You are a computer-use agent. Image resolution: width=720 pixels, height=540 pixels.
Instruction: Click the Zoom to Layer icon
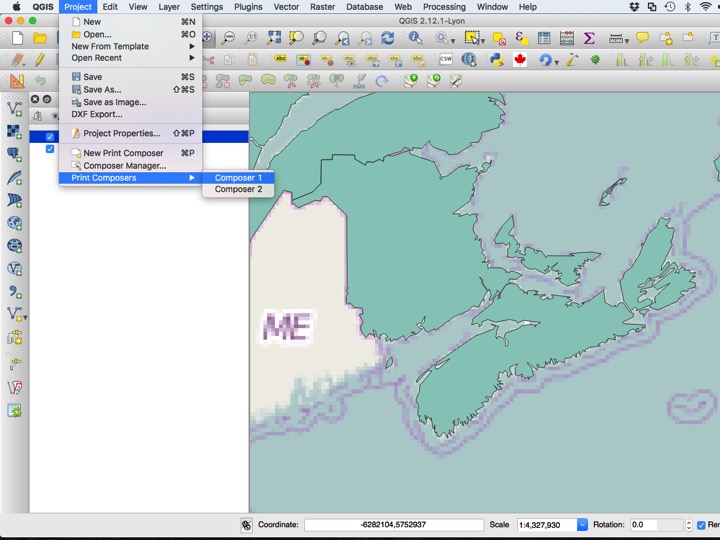coord(319,38)
